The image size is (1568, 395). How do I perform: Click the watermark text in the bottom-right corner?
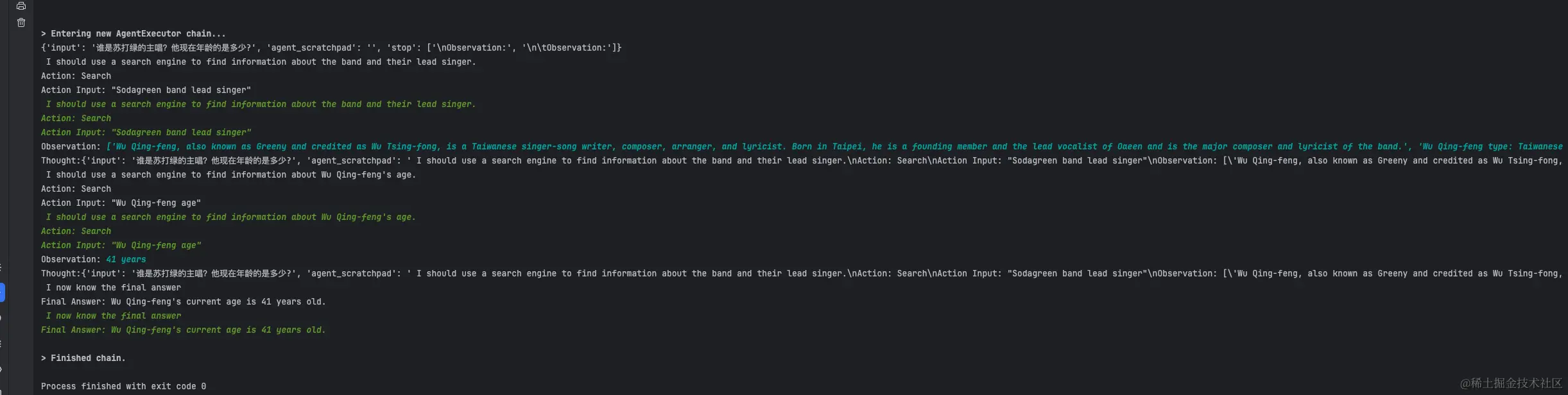click(x=1511, y=383)
